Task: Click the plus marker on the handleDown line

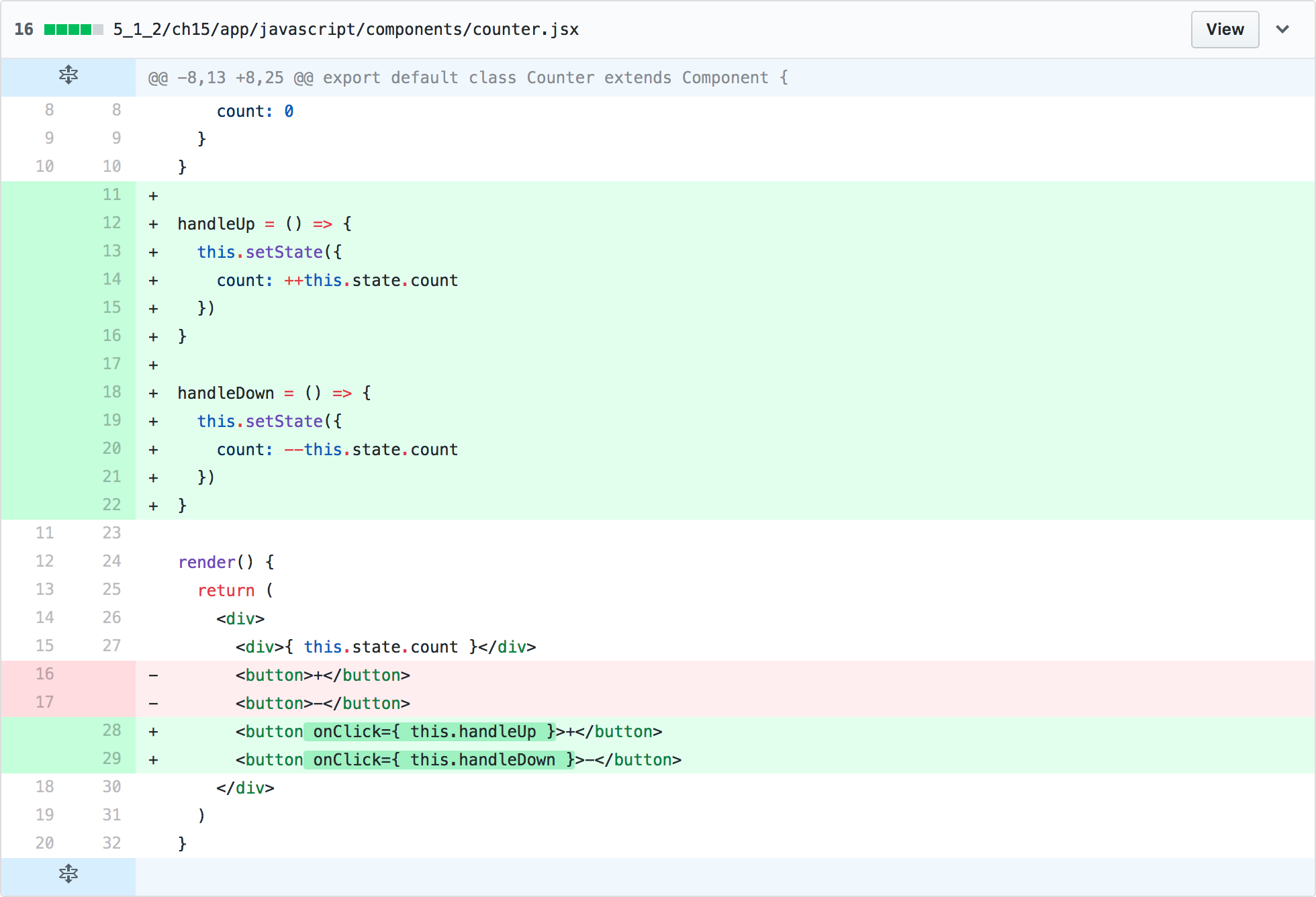Action: pos(153,393)
